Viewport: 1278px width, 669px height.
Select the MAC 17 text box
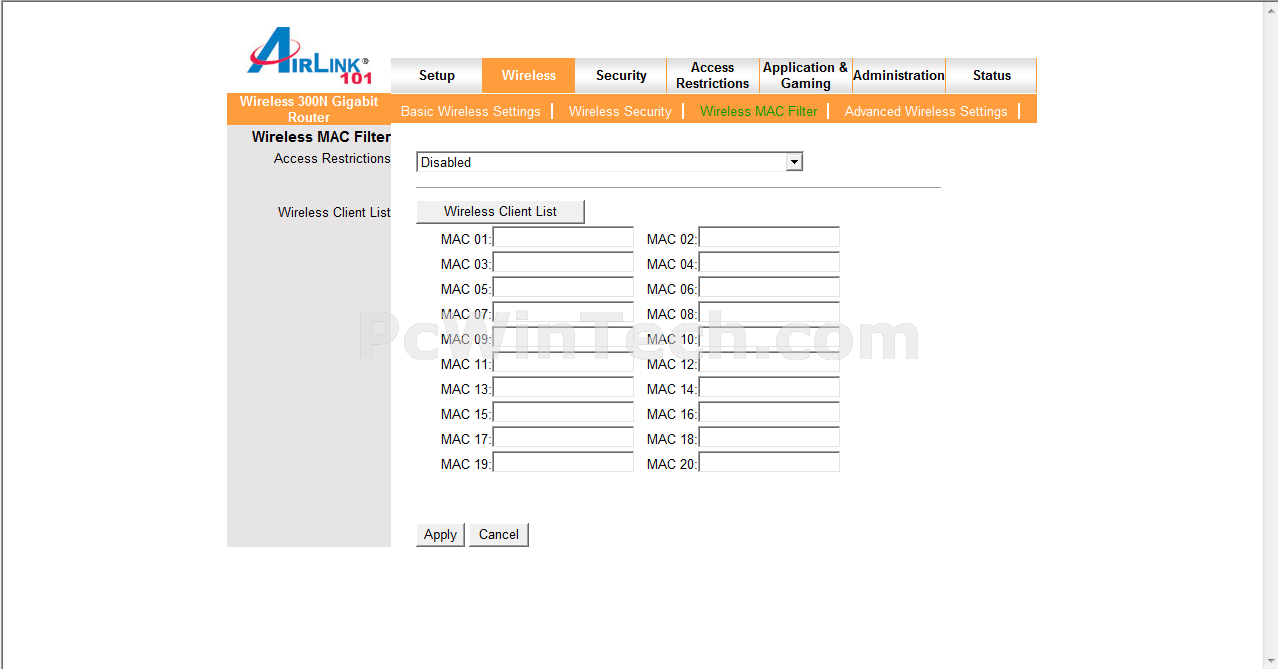563,438
